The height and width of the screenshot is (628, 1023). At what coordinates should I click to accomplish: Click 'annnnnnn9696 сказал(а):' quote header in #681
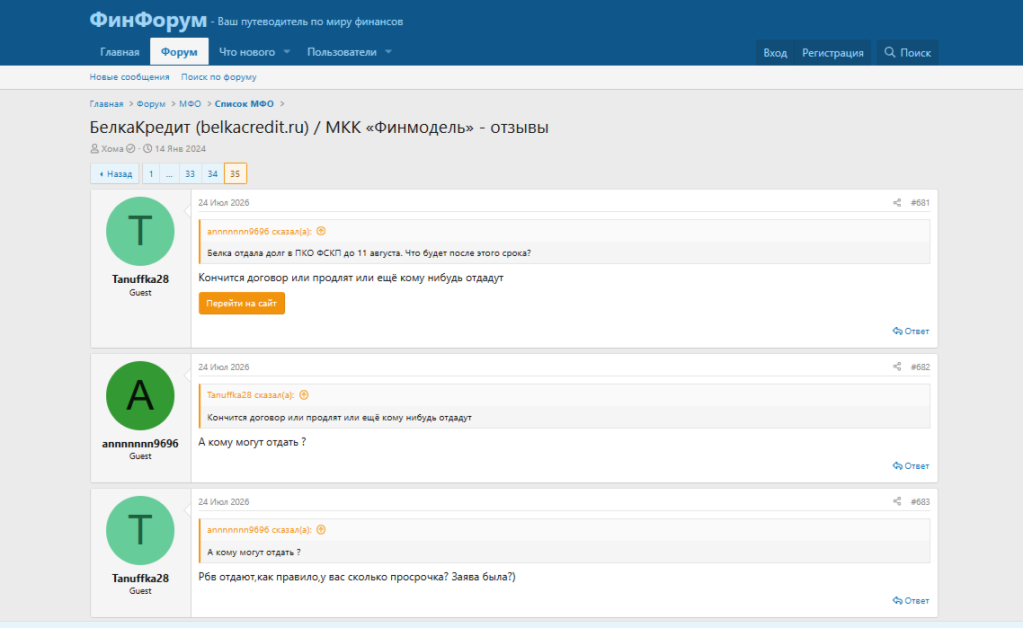(259, 232)
